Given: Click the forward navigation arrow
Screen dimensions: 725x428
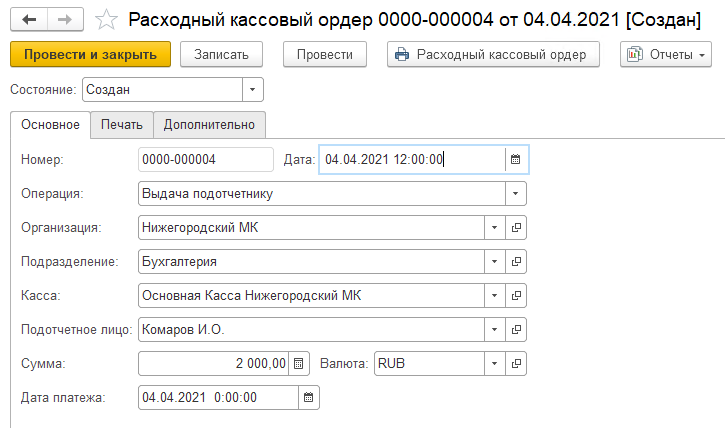Looking at the screenshot, I should pos(64,19).
